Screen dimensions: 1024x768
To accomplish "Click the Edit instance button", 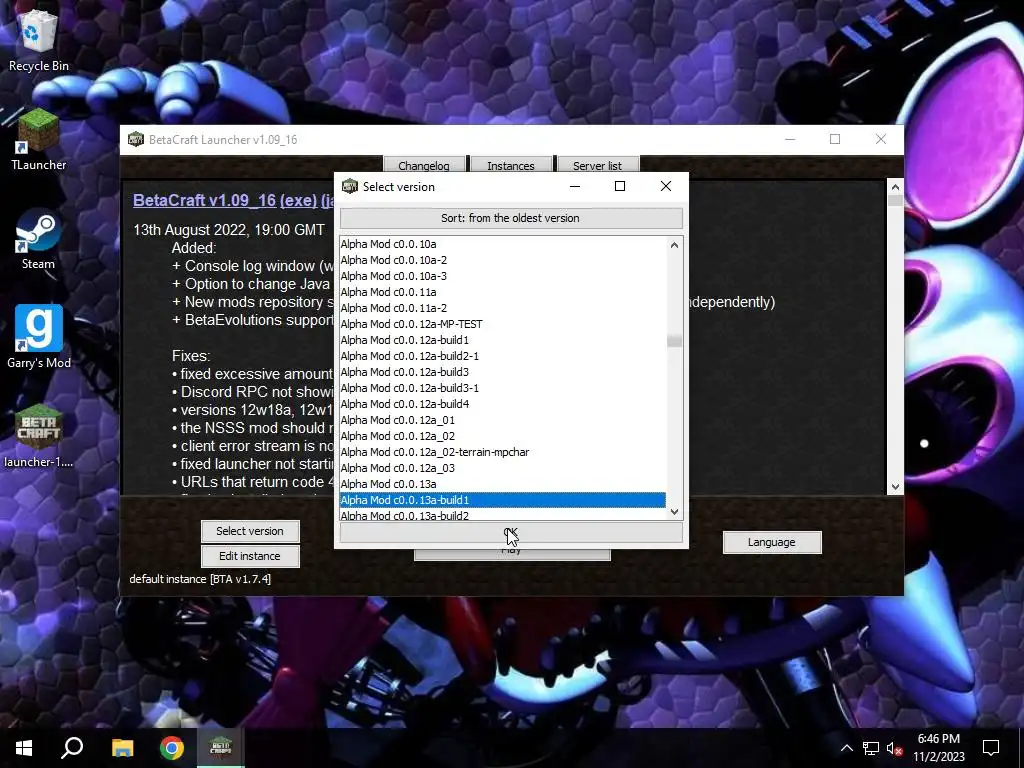I will pyautogui.click(x=250, y=556).
